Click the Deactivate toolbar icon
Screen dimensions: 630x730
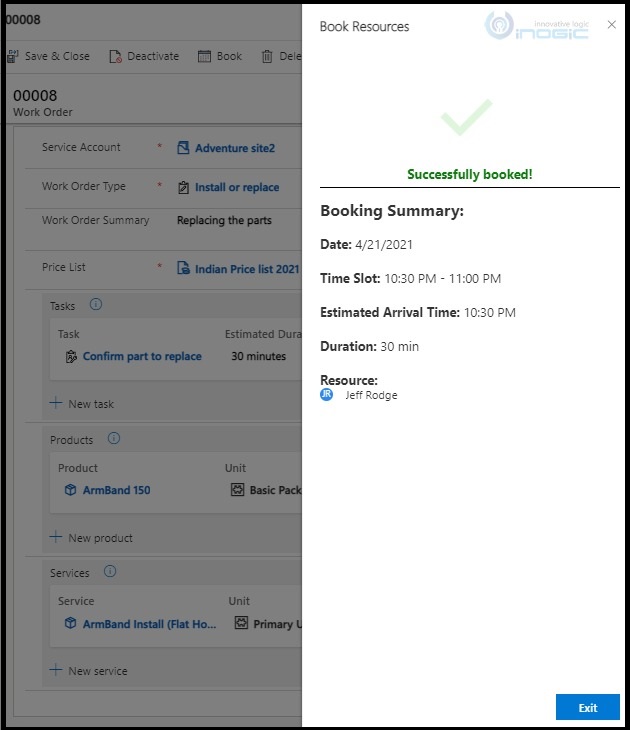tap(115, 56)
